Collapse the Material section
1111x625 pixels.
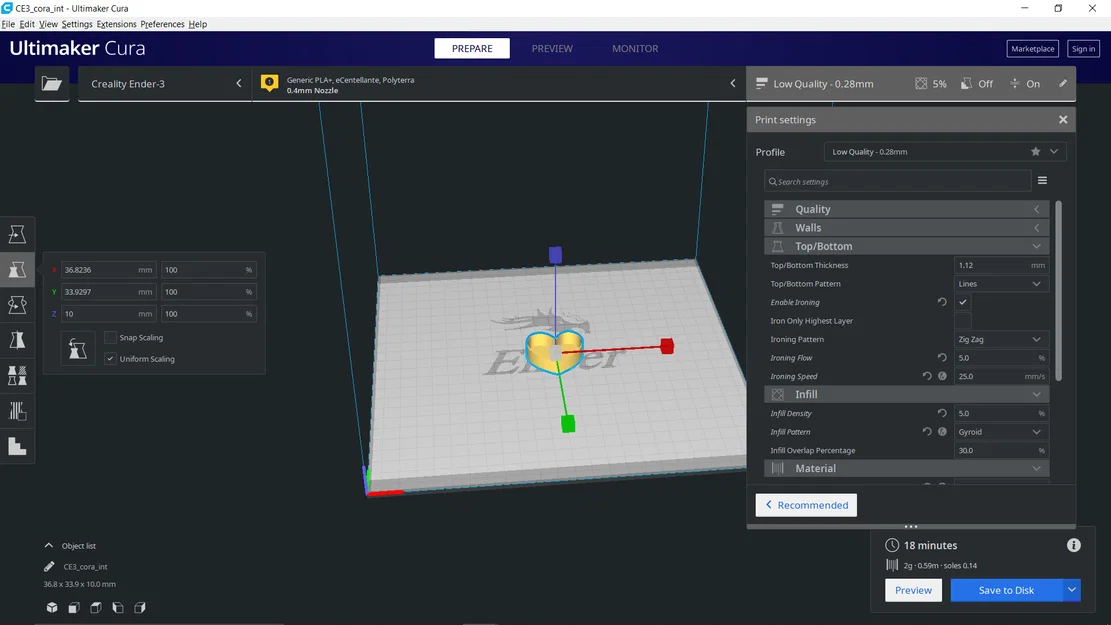(906, 468)
